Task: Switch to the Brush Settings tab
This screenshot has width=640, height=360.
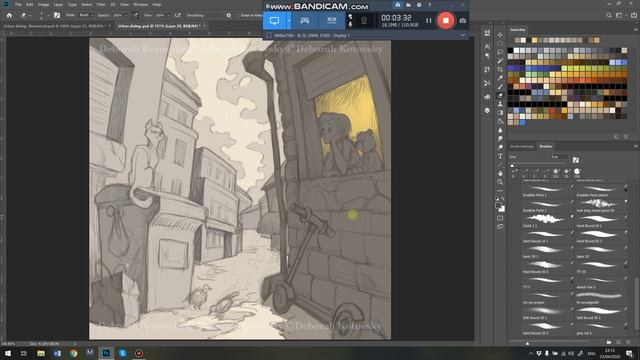Action: [x=521, y=147]
